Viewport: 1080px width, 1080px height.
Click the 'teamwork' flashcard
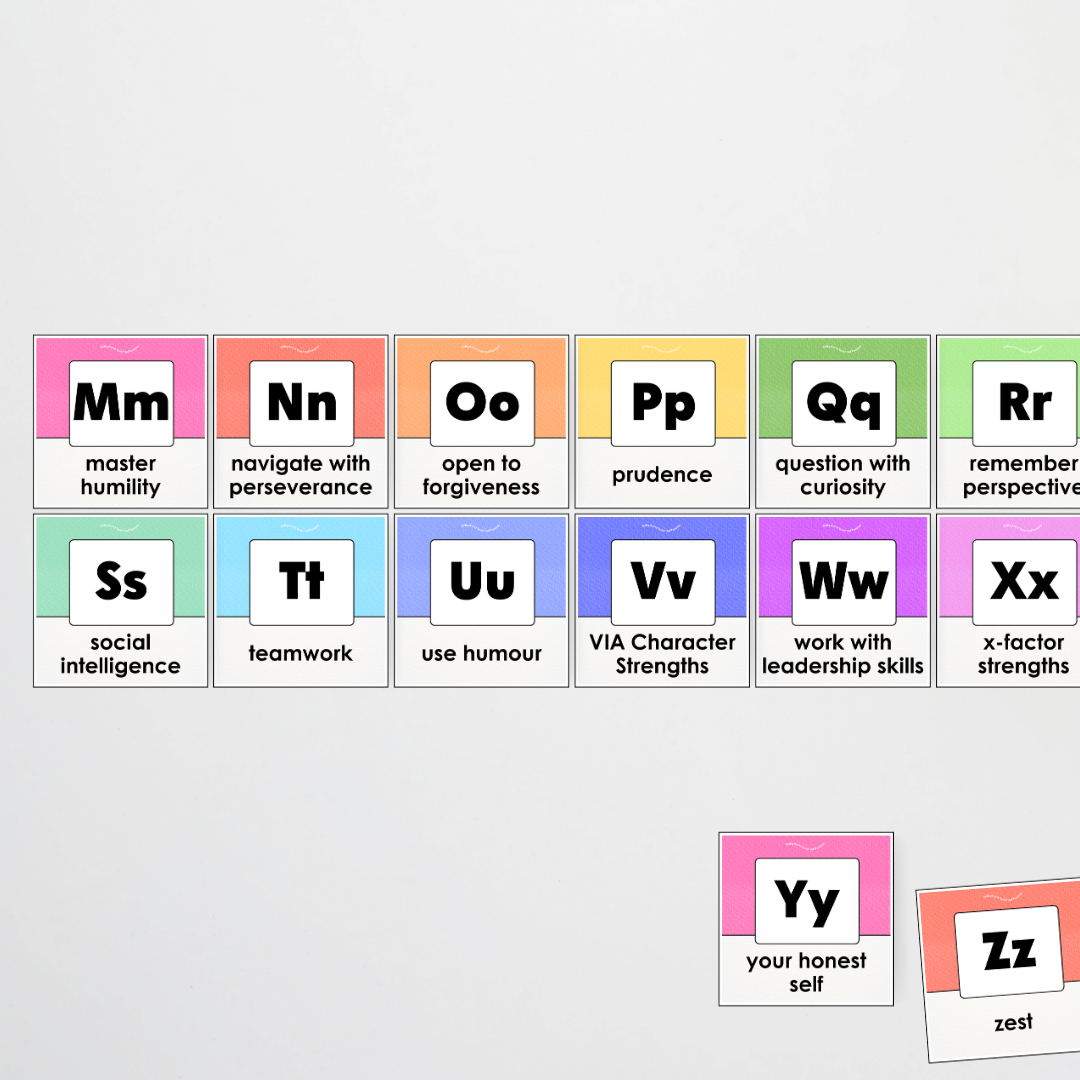point(300,600)
